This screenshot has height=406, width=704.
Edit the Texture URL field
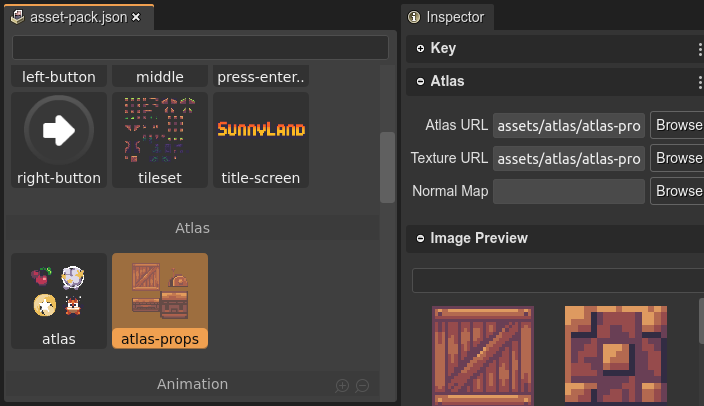pyautogui.click(x=569, y=158)
